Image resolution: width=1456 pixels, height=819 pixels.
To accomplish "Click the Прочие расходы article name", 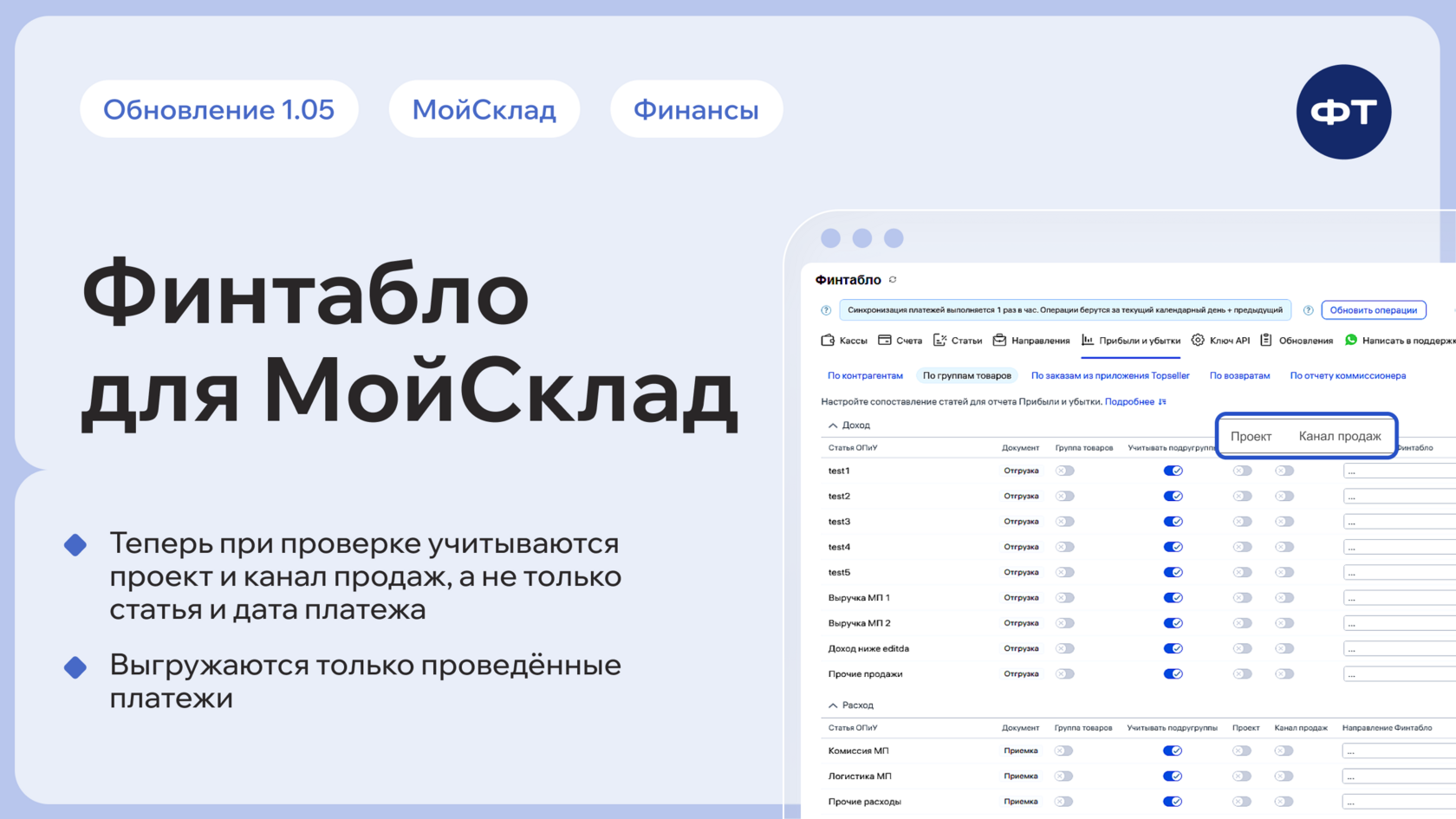I will [x=864, y=802].
